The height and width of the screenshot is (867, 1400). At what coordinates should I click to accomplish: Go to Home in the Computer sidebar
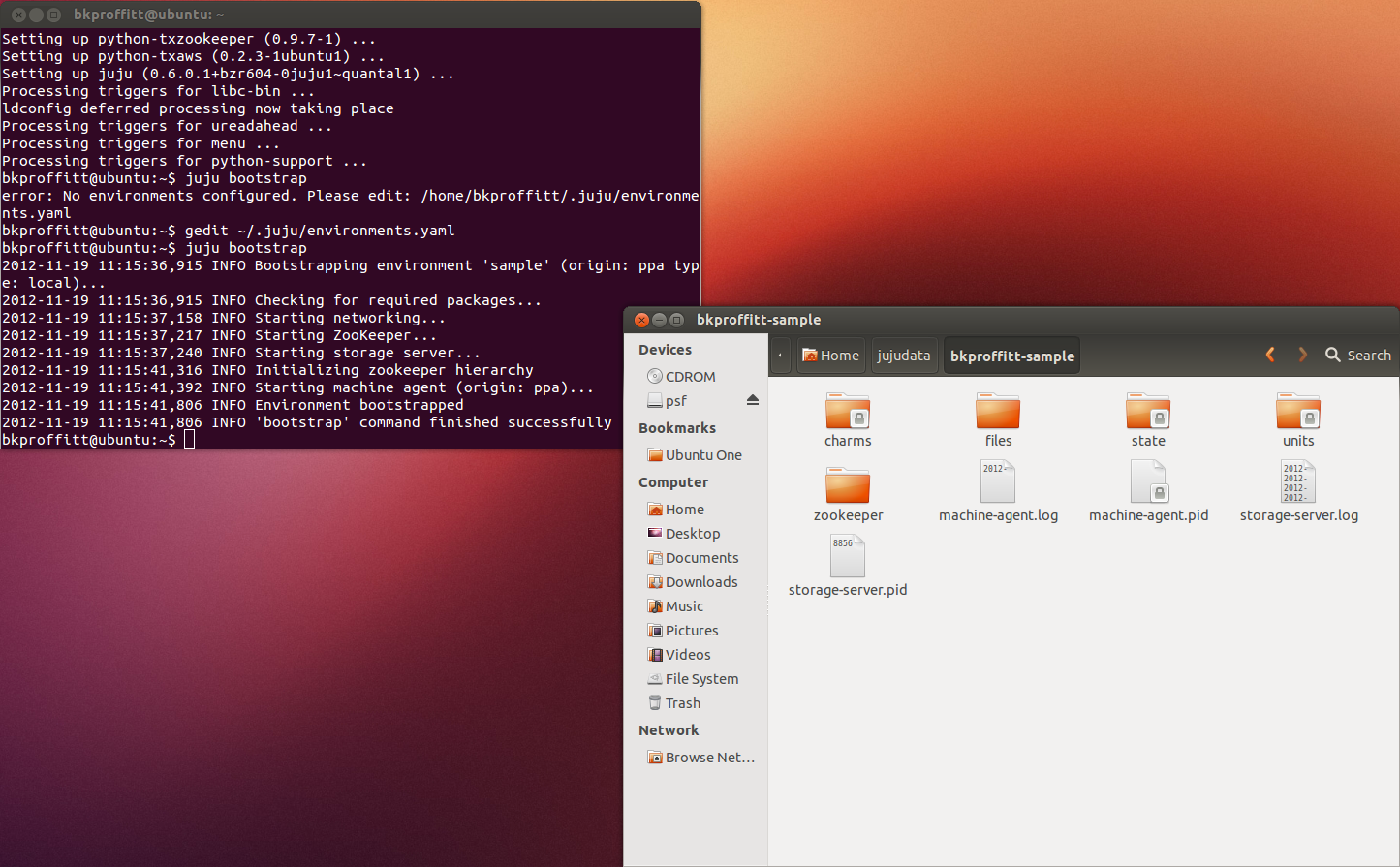(675, 510)
